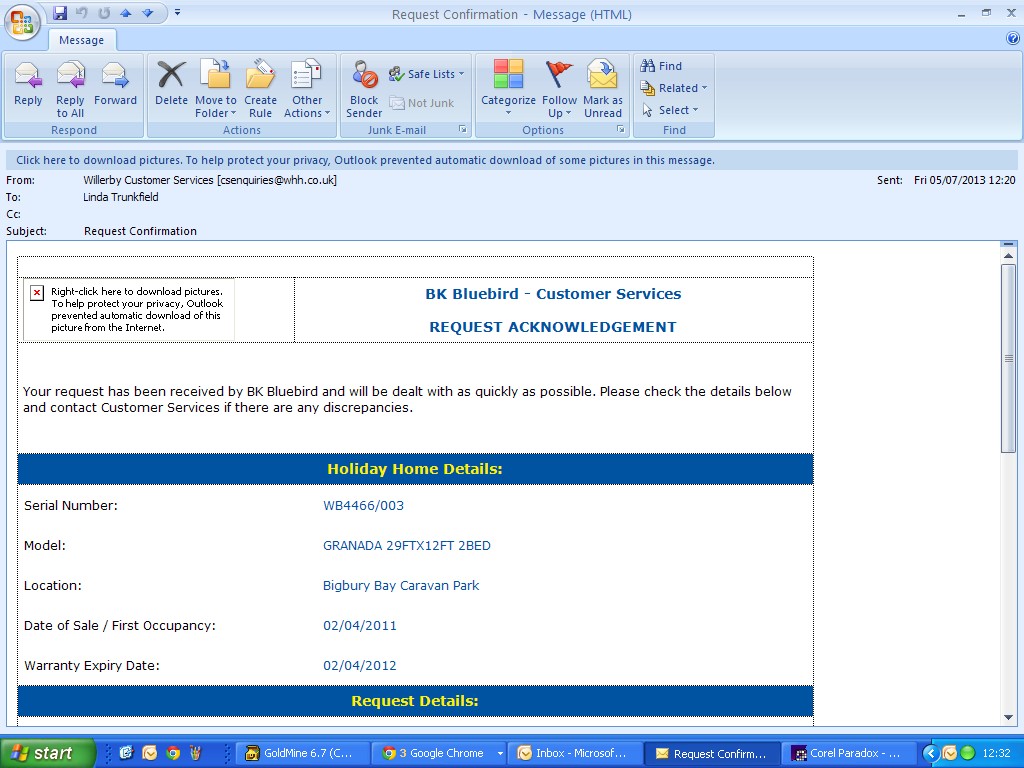Click recipient Linda Trunkfield
1024x768 pixels.
[120, 197]
